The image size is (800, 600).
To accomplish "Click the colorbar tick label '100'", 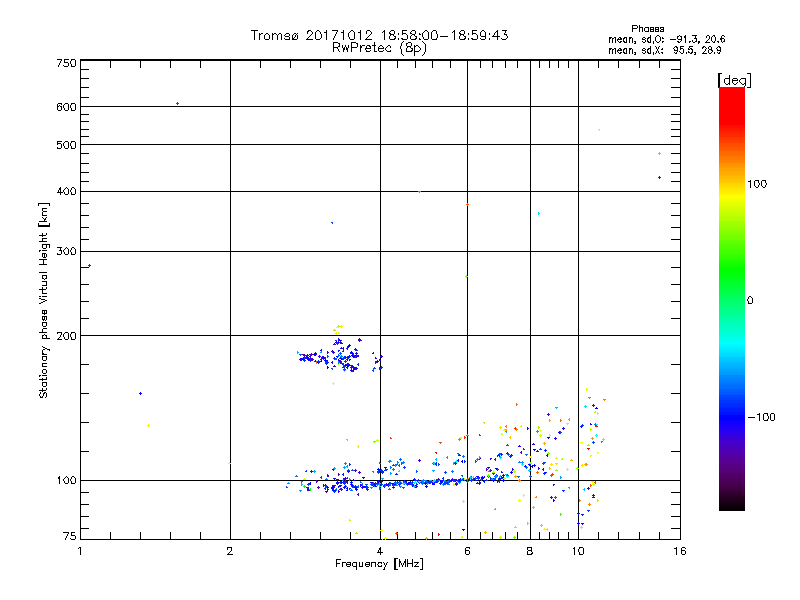I will (757, 184).
